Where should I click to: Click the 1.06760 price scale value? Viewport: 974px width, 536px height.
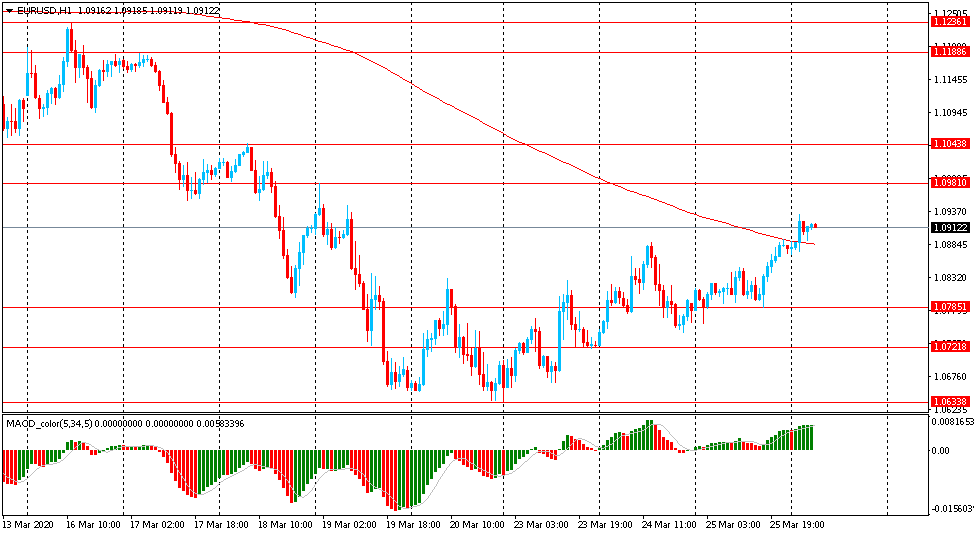click(x=950, y=376)
